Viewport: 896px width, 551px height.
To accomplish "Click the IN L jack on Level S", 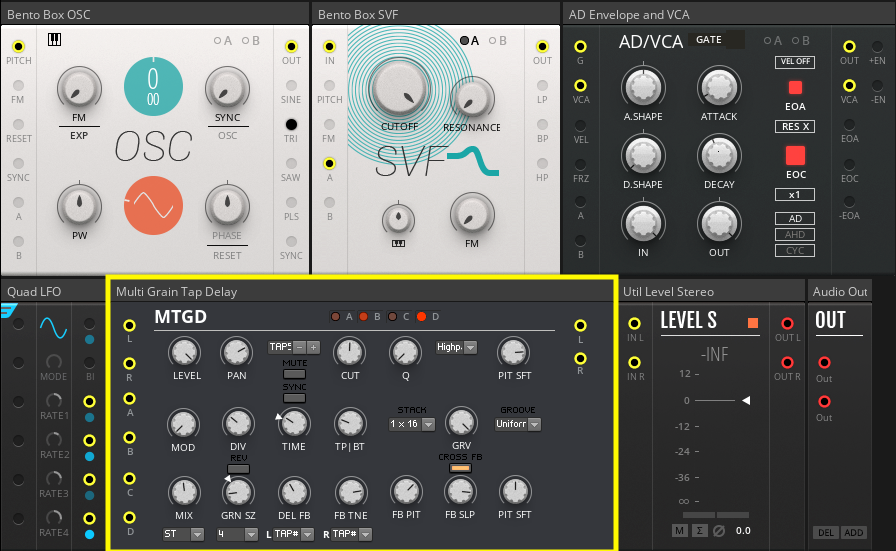I will click(634, 324).
